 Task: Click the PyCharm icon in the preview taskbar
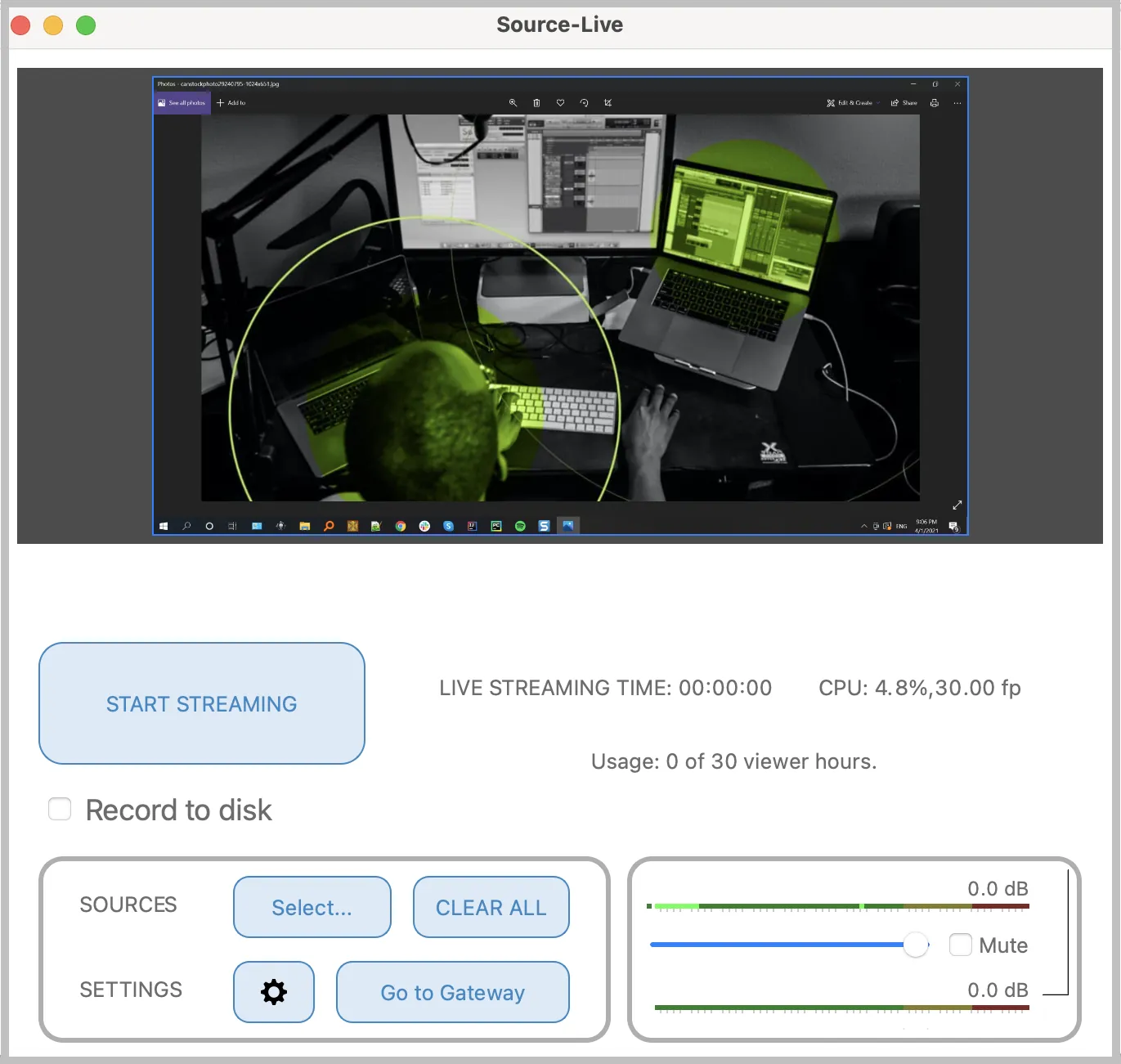pyautogui.click(x=496, y=526)
